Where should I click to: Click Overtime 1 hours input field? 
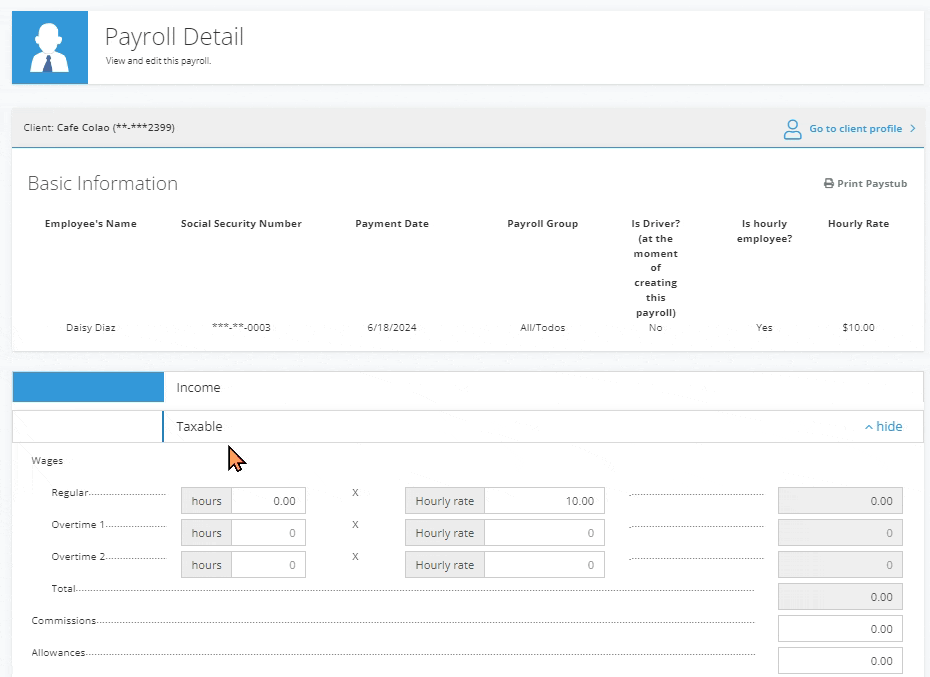(268, 533)
